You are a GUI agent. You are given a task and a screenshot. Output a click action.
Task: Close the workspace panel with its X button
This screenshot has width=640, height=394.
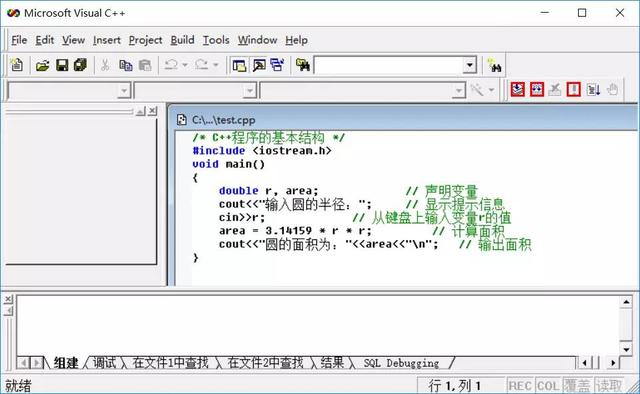point(152,111)
